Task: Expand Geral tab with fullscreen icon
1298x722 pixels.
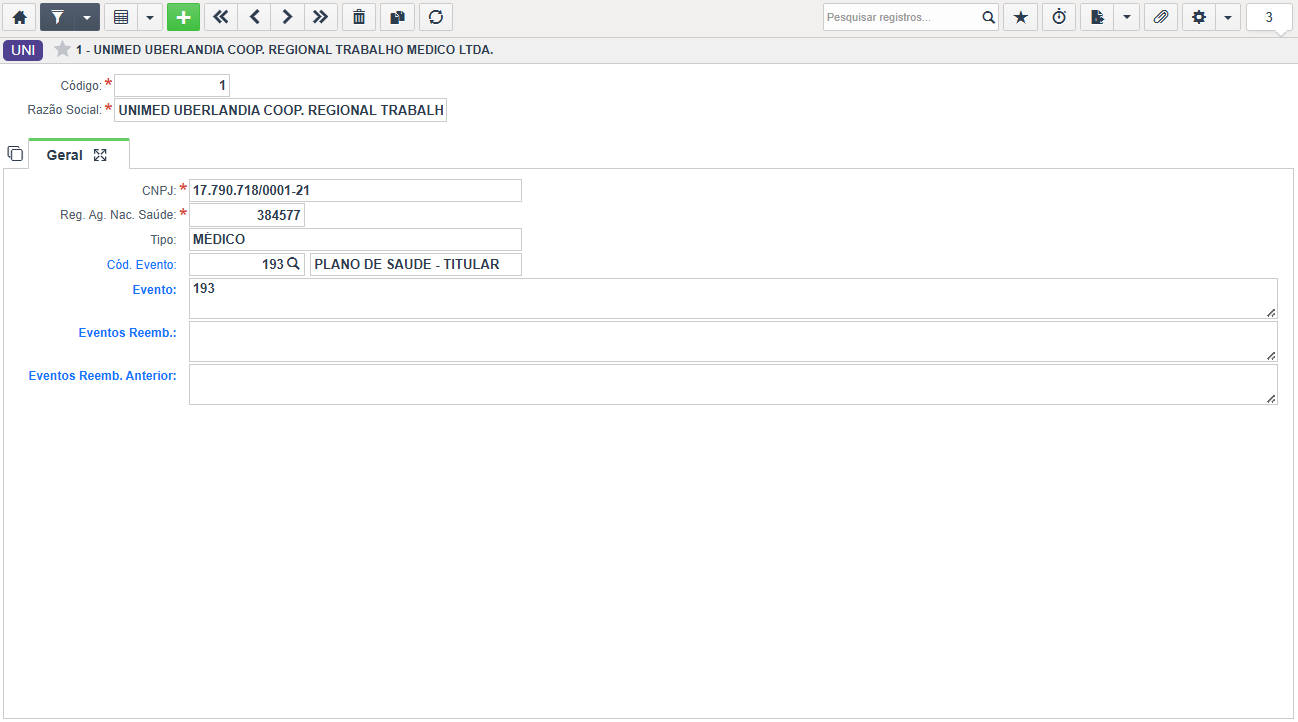Action: point(100,155)
